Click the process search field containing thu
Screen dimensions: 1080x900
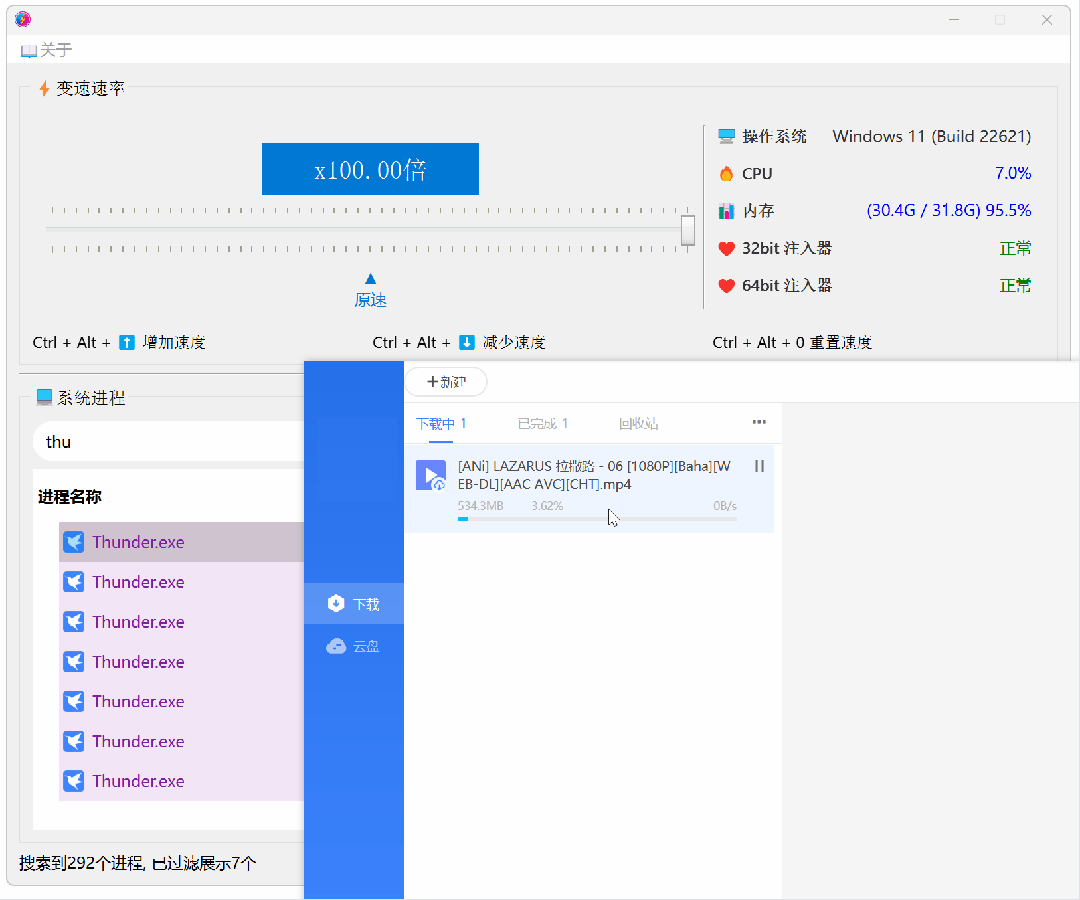[x=169, y=441]
